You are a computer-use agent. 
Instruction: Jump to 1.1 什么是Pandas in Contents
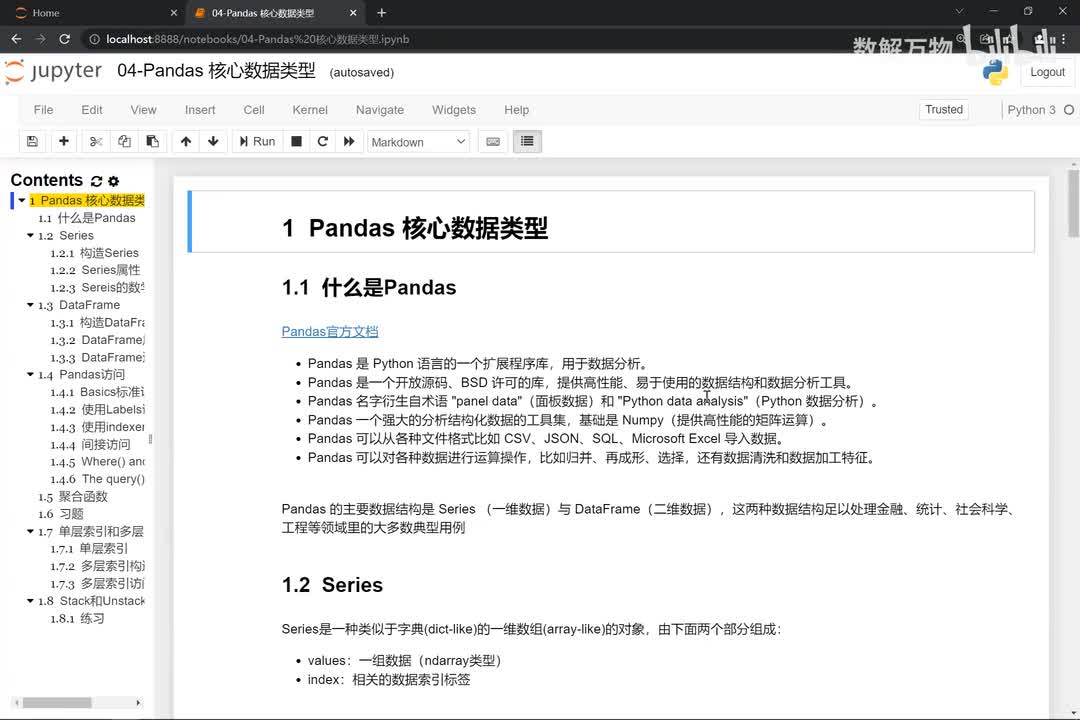(x=87, y=218)
